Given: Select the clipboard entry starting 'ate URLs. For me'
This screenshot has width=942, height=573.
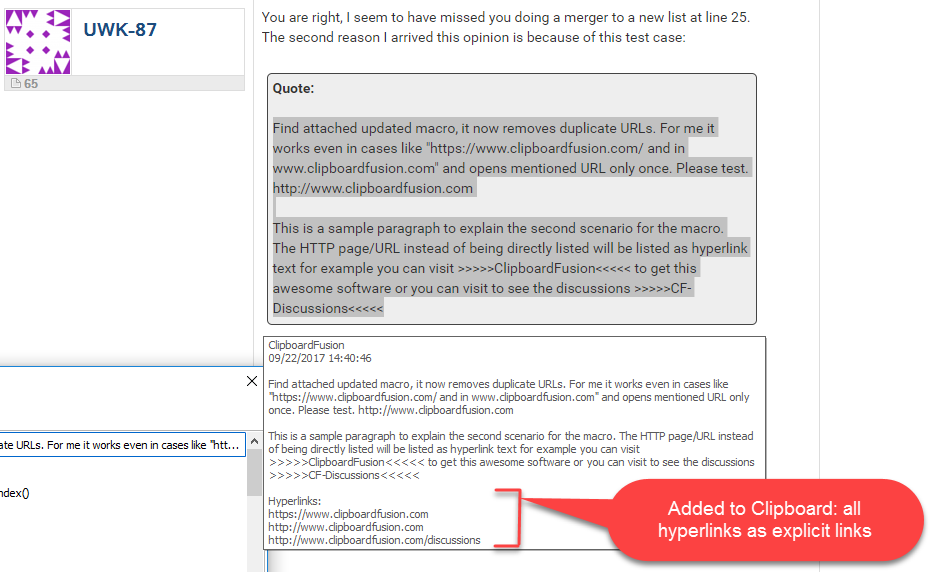Looking at the screenshot, I should [122, 445].
